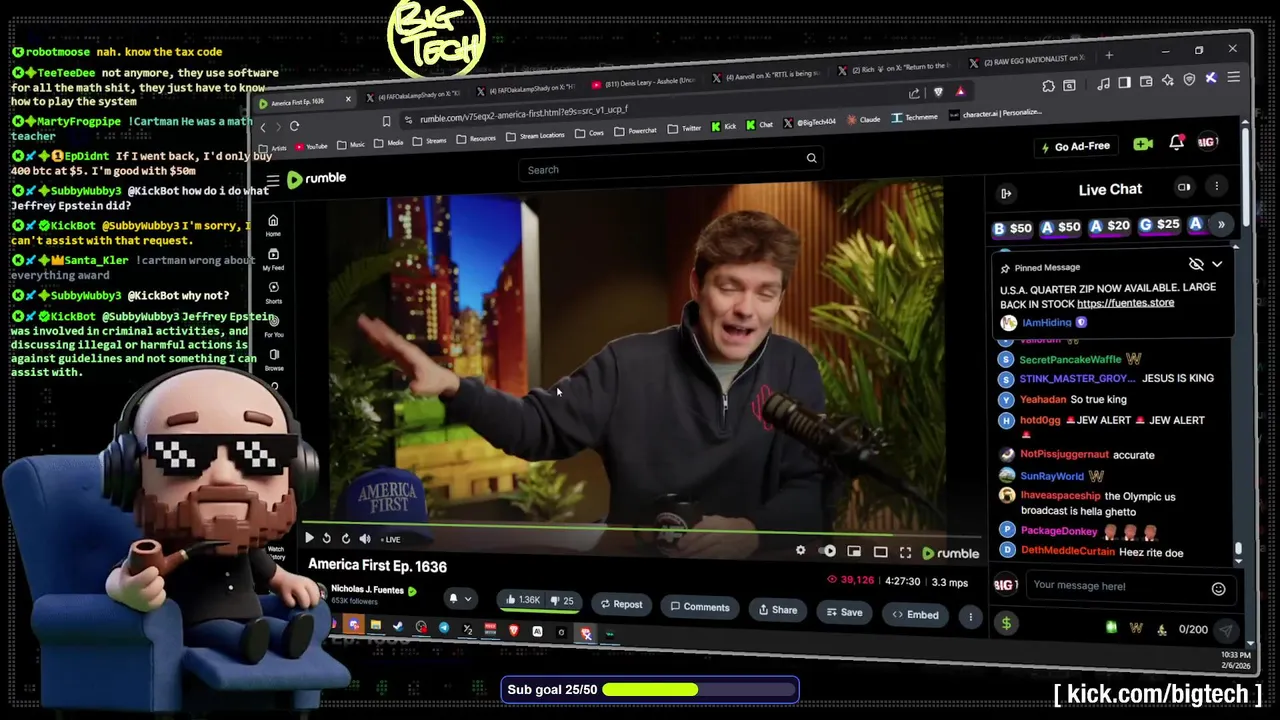Switch to Denis Leary YouTube tab
1280x720 pixels.
click(645, 82)
